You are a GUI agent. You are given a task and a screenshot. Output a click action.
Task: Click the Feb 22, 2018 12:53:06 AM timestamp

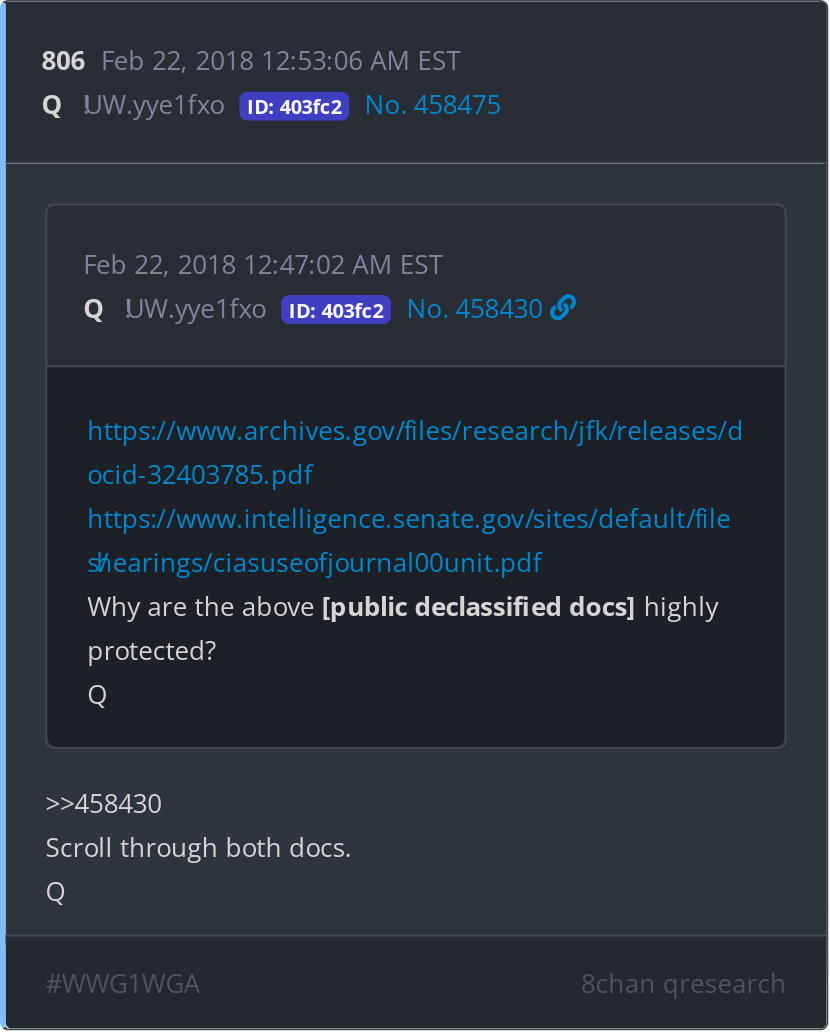tap(281, 61)
